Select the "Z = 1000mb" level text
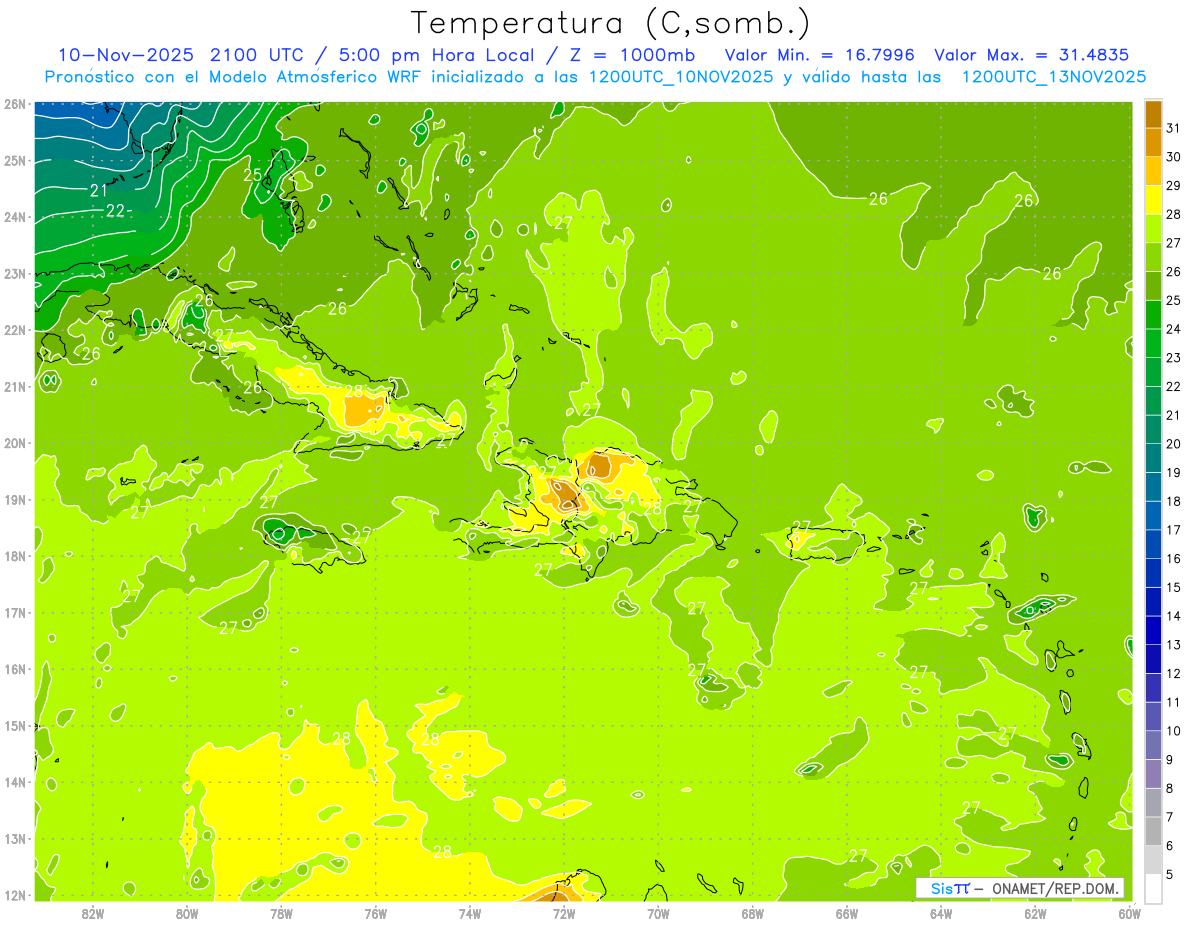Image resolution: width=1200 pixels, height=927 pixels. coord(632,55)
